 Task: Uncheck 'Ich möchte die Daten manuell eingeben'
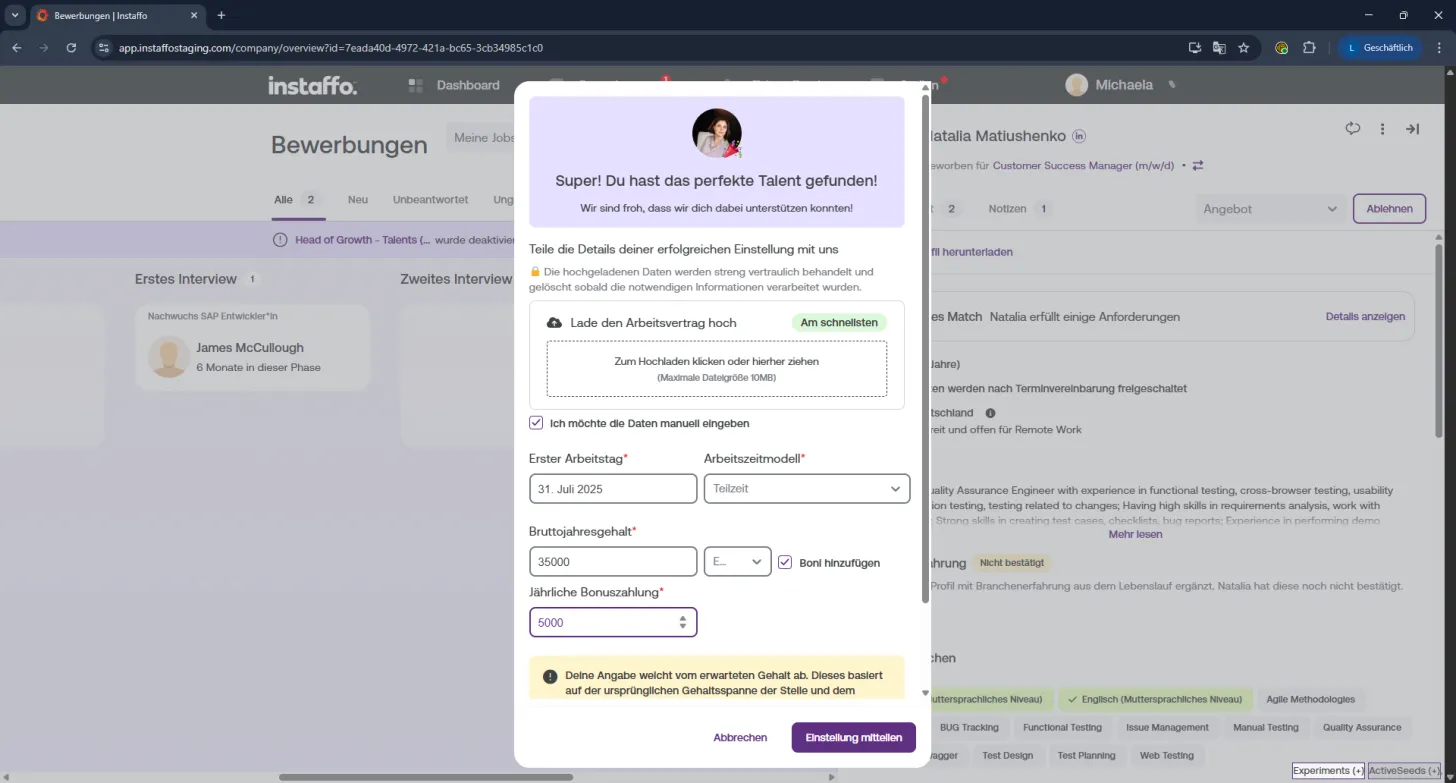[536, 423]
